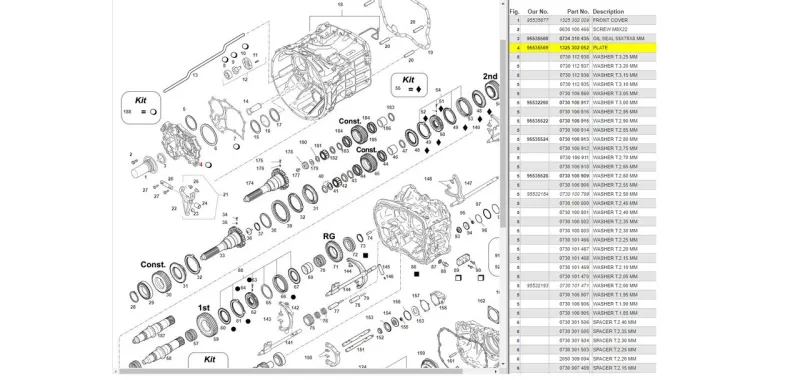The width and height of the screenshot is (800, 380).
Task: Click the red callout number 4 on diagram
Action: click(x=201, y=165)
